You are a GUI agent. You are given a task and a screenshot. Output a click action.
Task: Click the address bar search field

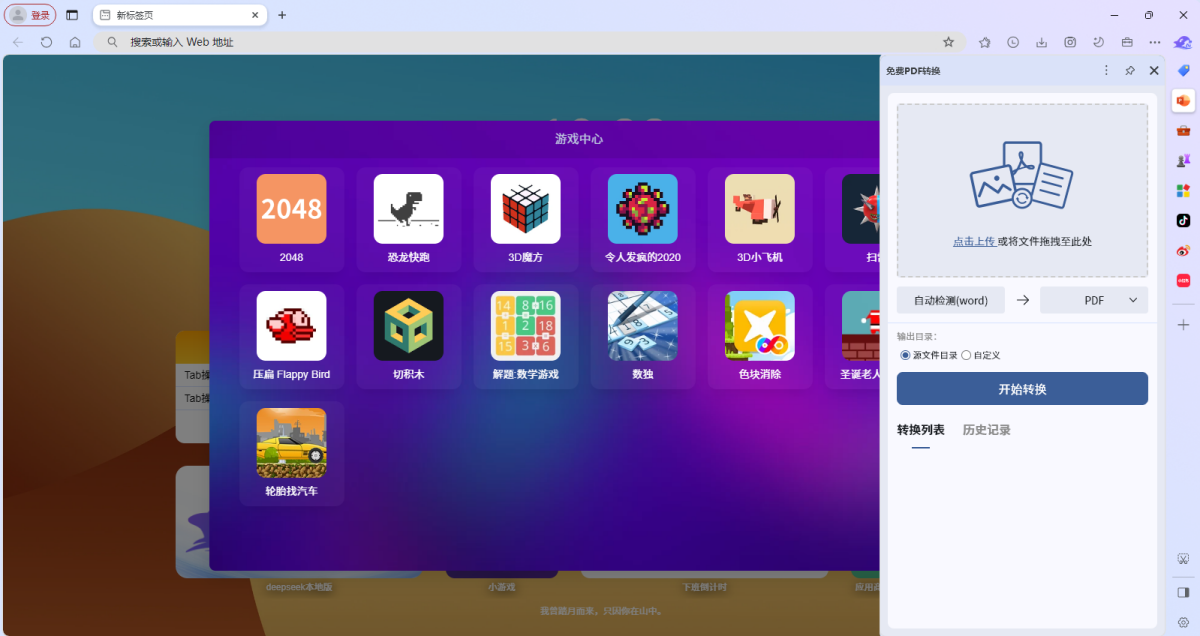point(530,42)
